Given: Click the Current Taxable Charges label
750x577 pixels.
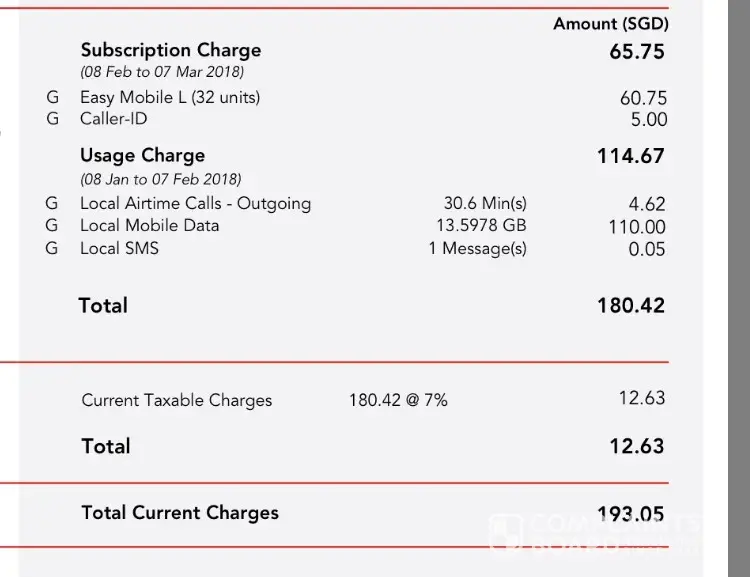Looking at the screenshot, I should 177,401.
